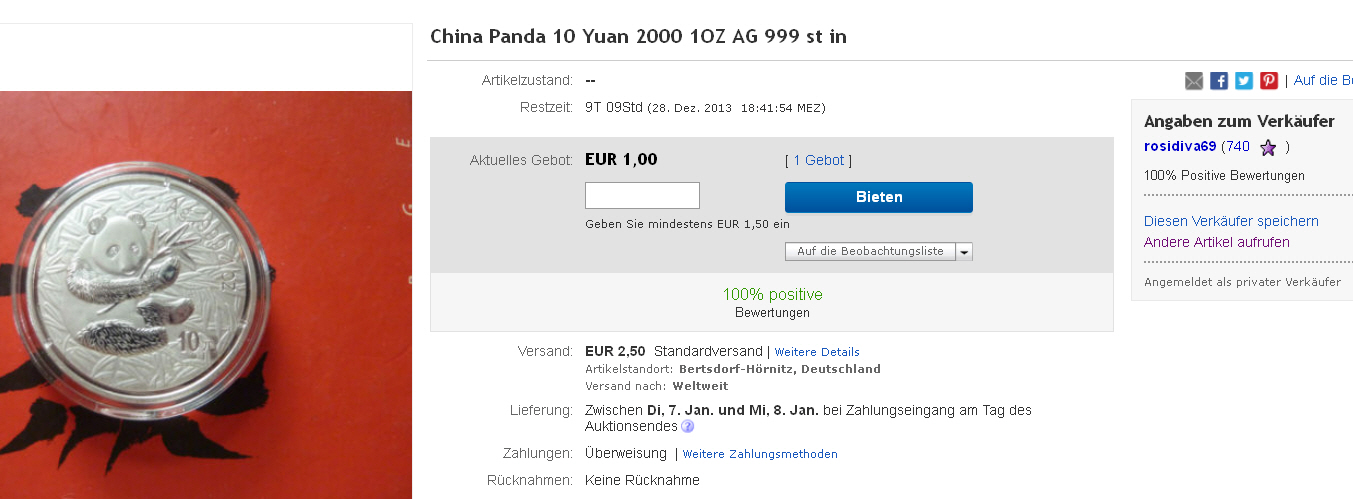Share listing on Facebook
This screenshot has height=499, width=1353.
pos(1219,81)
